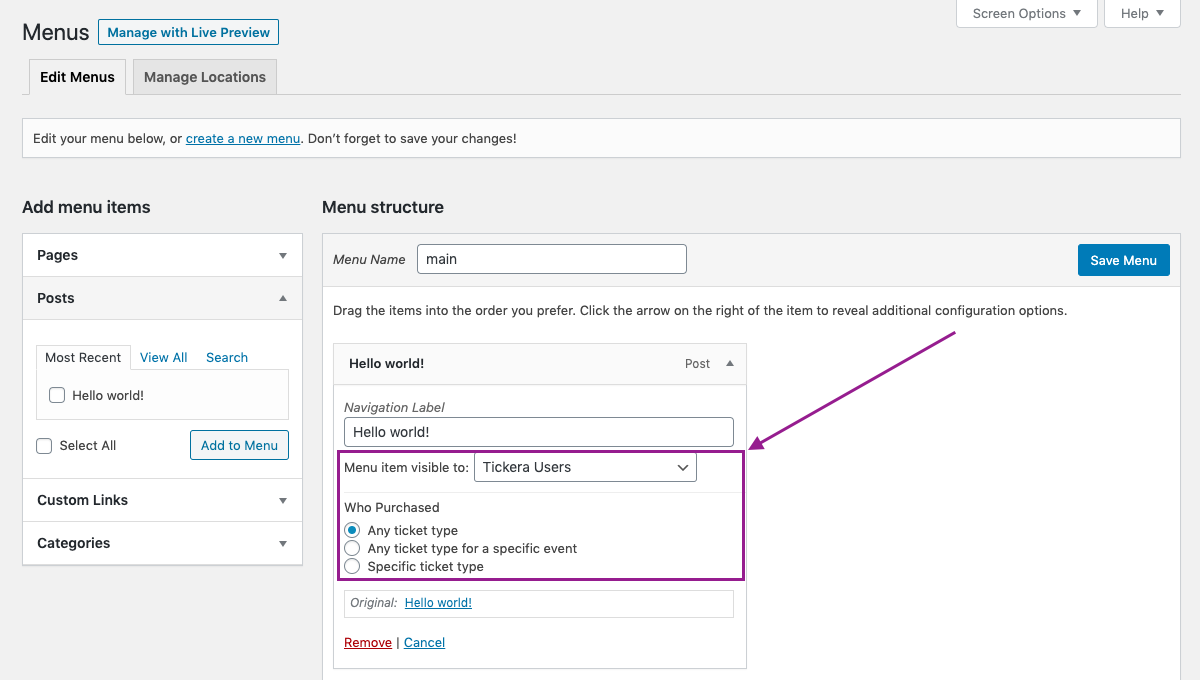Select the Any ticket type radio button
Image resolution: width=1200 pixels, height=680 pixels.
click(352, 530)
